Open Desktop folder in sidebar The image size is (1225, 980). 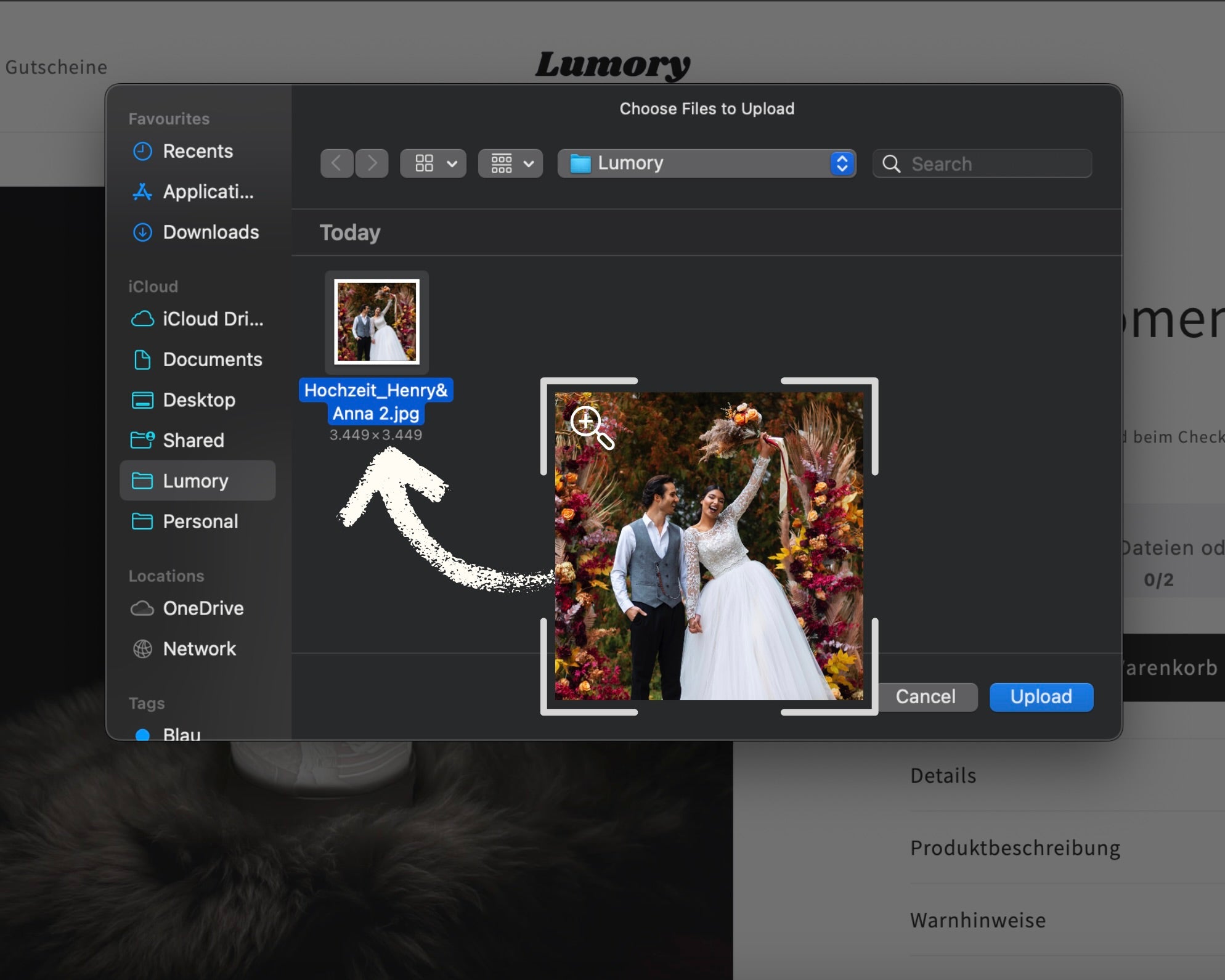click(198, 400)
